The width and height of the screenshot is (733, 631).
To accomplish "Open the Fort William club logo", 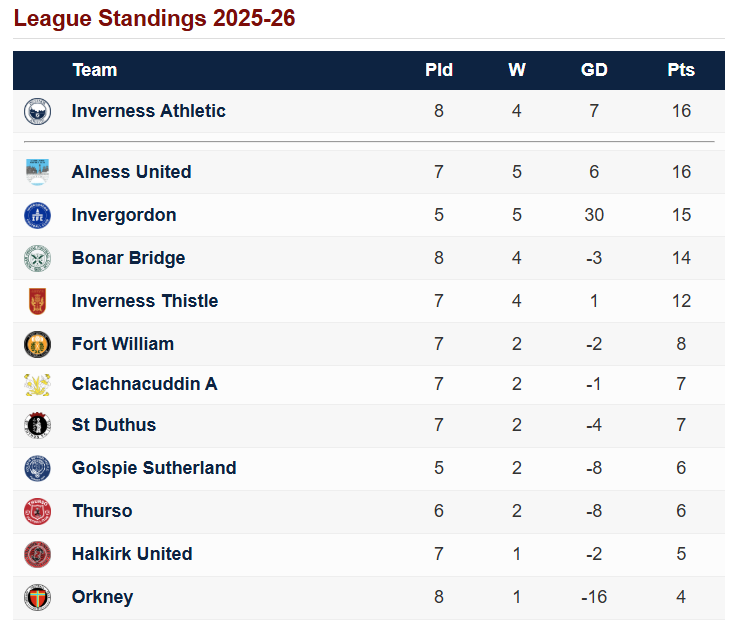I will click(37, 344).
